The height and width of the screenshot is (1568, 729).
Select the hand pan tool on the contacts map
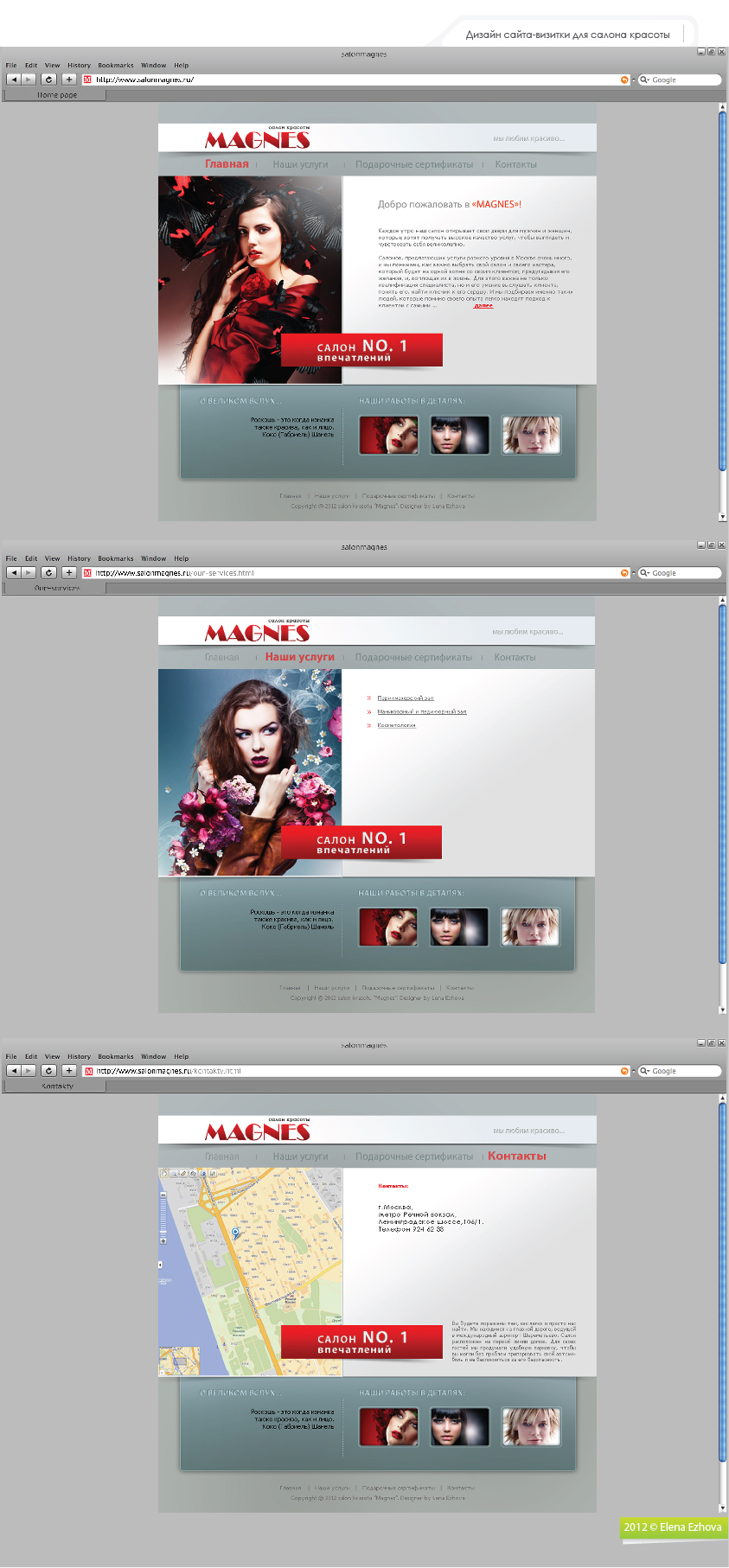pos(164,1174)
